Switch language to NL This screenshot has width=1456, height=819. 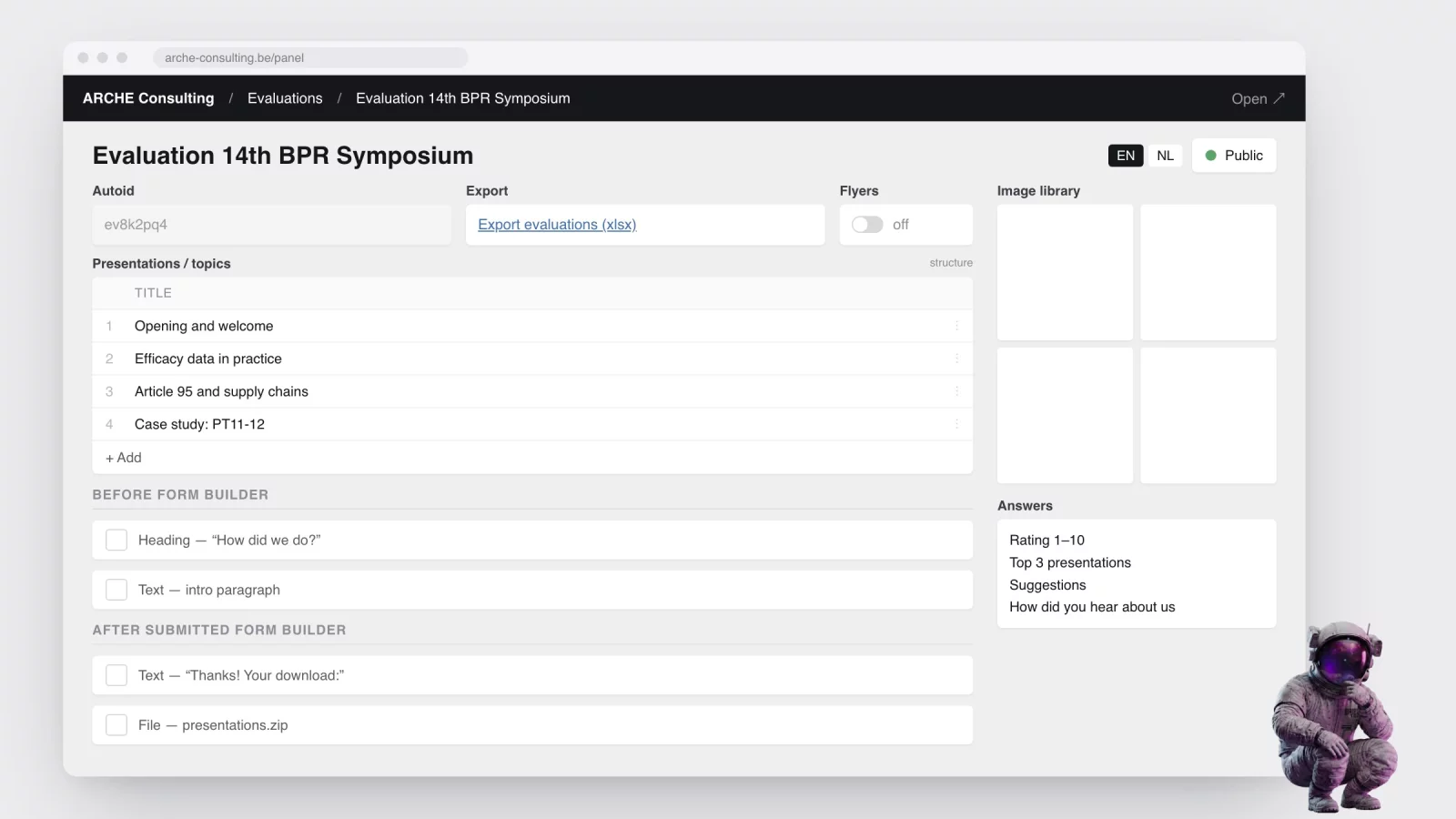[x=1165, y=156]
